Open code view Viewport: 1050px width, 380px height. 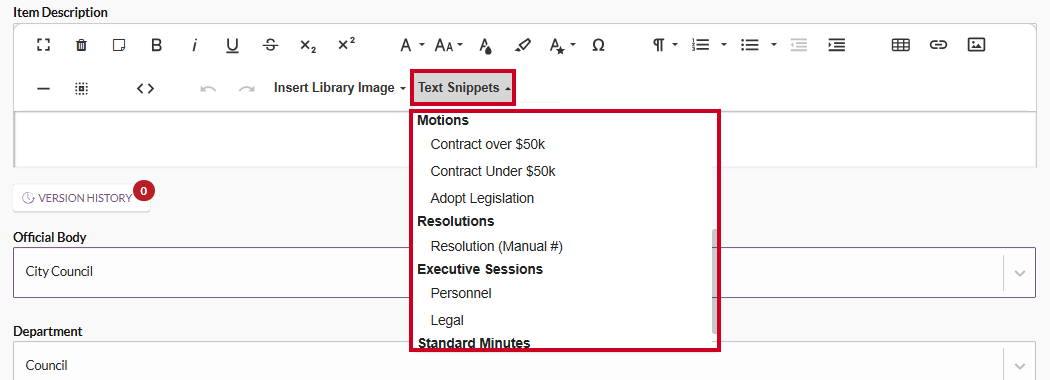click(x=145, y=88)
